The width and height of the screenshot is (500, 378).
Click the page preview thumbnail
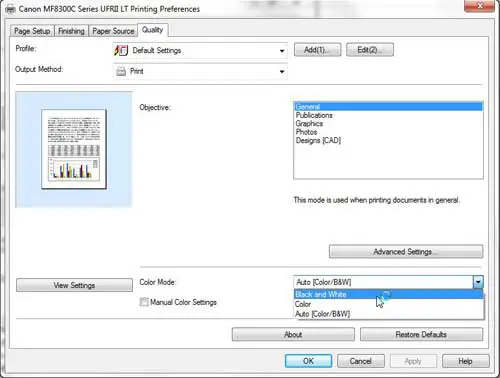tap(74, 149)
